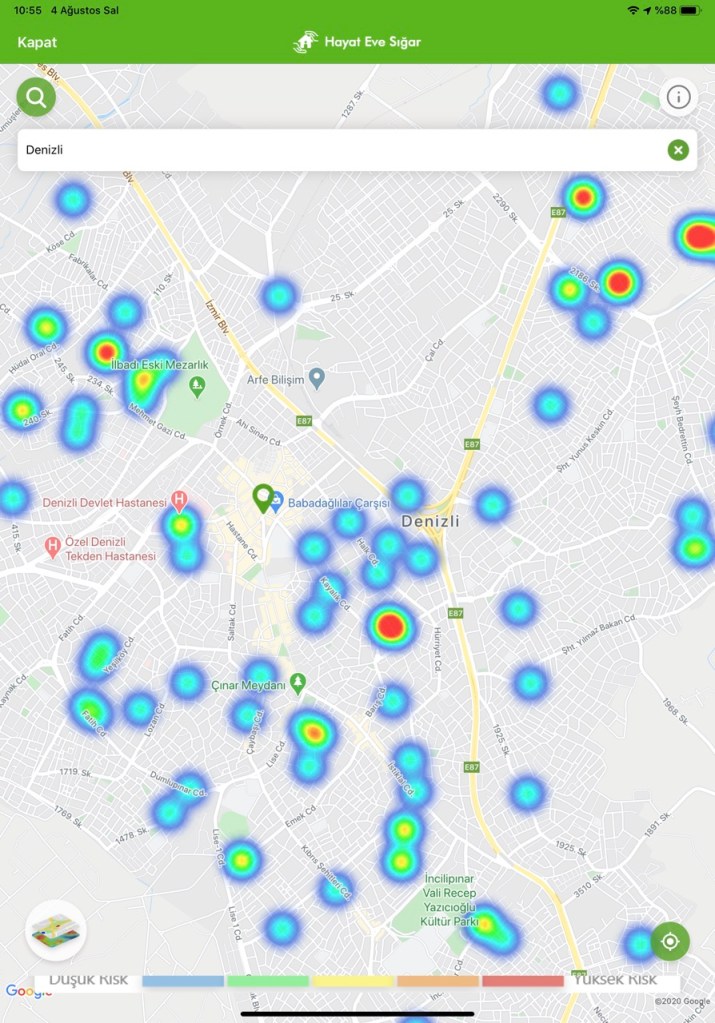
Task: Tap the Kapat button
Action: click(x=37, y=42)
